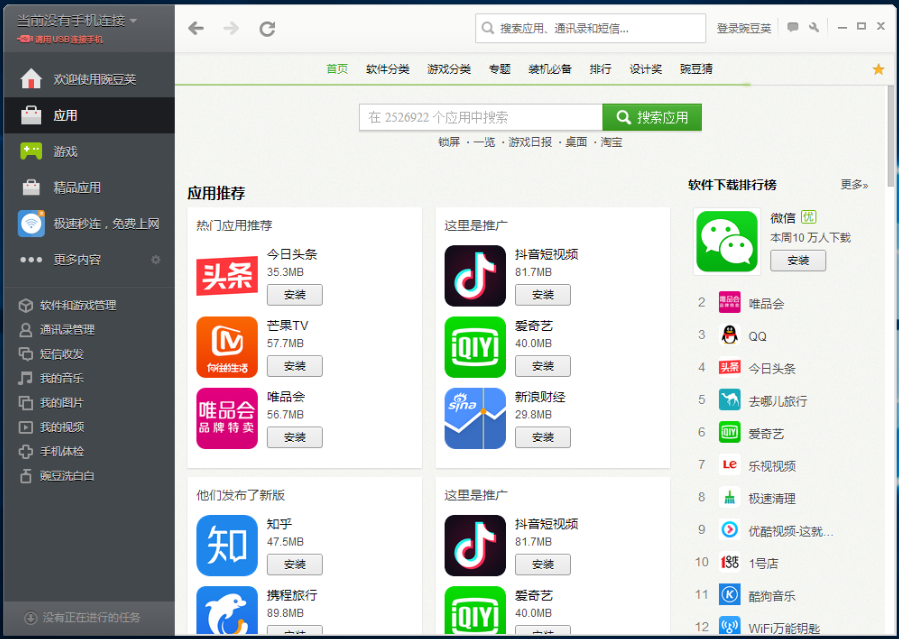Click 登录豌豆荚 login link
This screenshot has width=899, height=639.
coord(744,28)
